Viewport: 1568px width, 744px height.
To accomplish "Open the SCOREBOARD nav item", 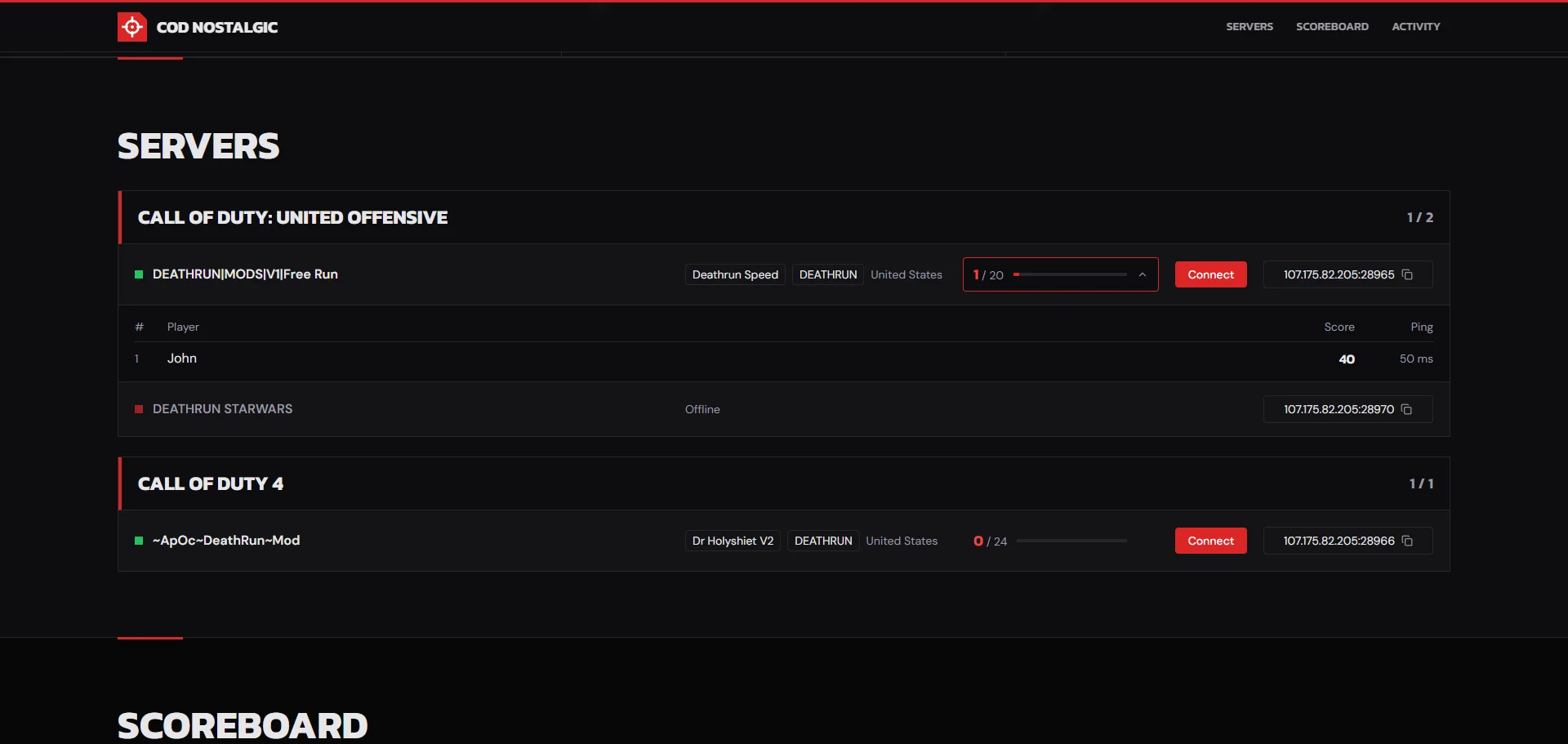I will click(1332, 27).
